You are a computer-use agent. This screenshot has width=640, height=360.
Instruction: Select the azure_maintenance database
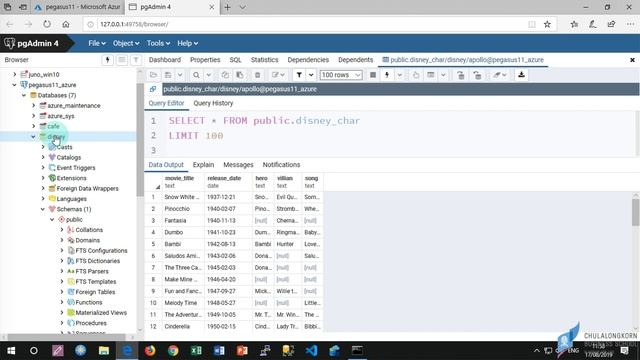(74, 106)
